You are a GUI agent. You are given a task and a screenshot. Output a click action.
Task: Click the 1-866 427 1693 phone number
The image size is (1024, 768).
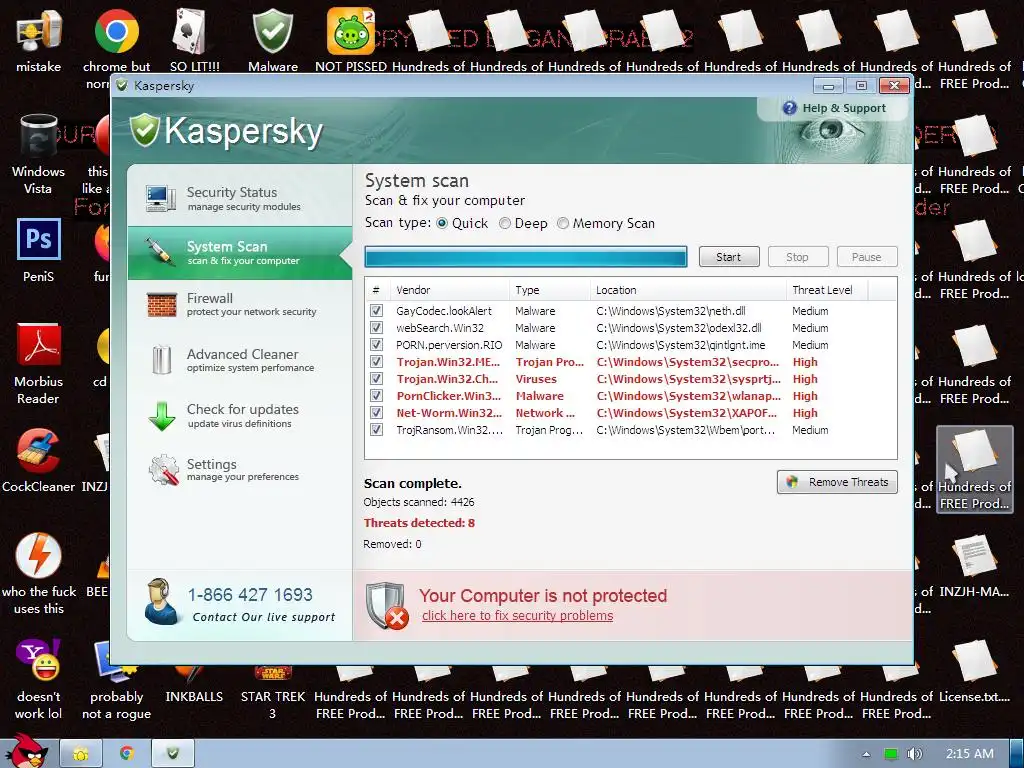coord(250,594)
